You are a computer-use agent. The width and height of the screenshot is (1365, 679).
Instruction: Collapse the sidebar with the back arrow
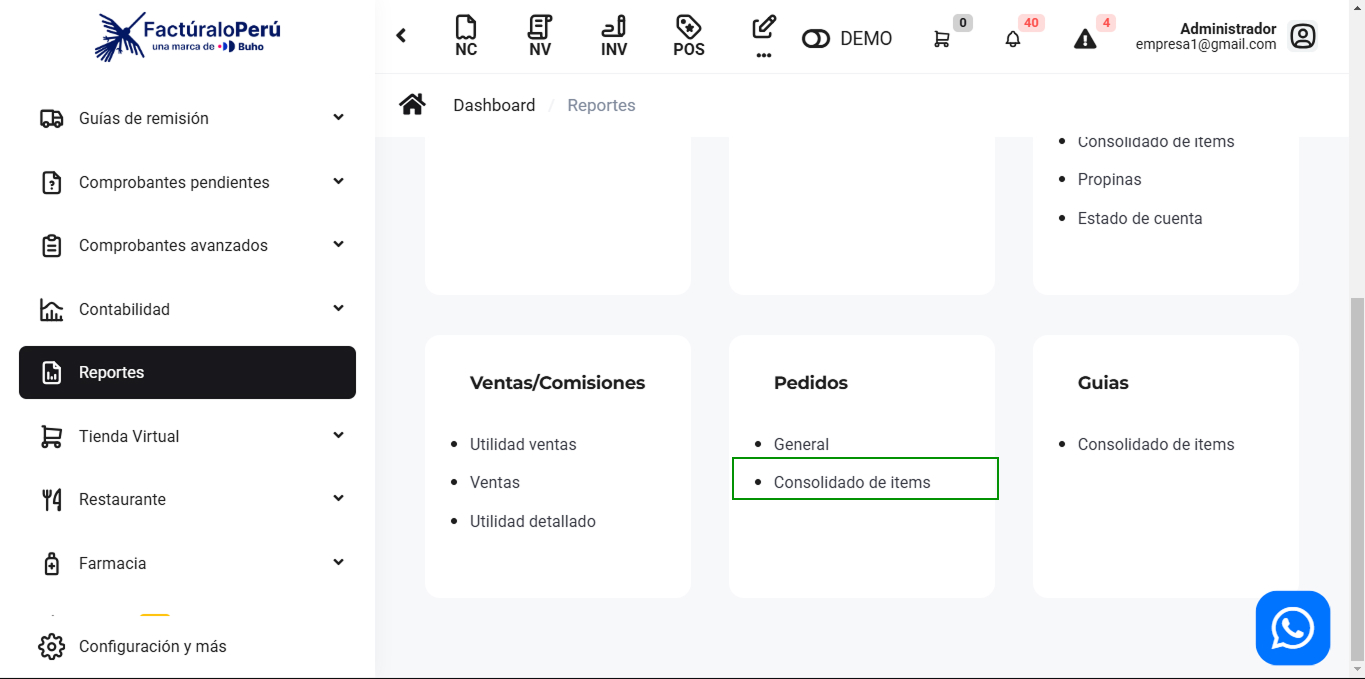(401, 36)
